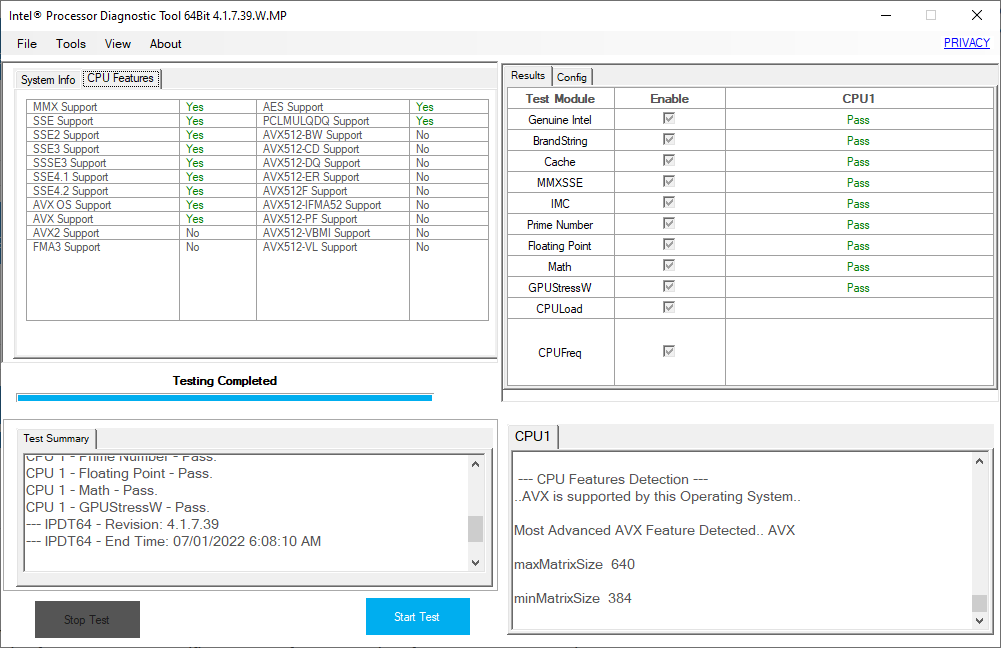
Task: Click the Pass result for Math
Action: click(858, 267)
